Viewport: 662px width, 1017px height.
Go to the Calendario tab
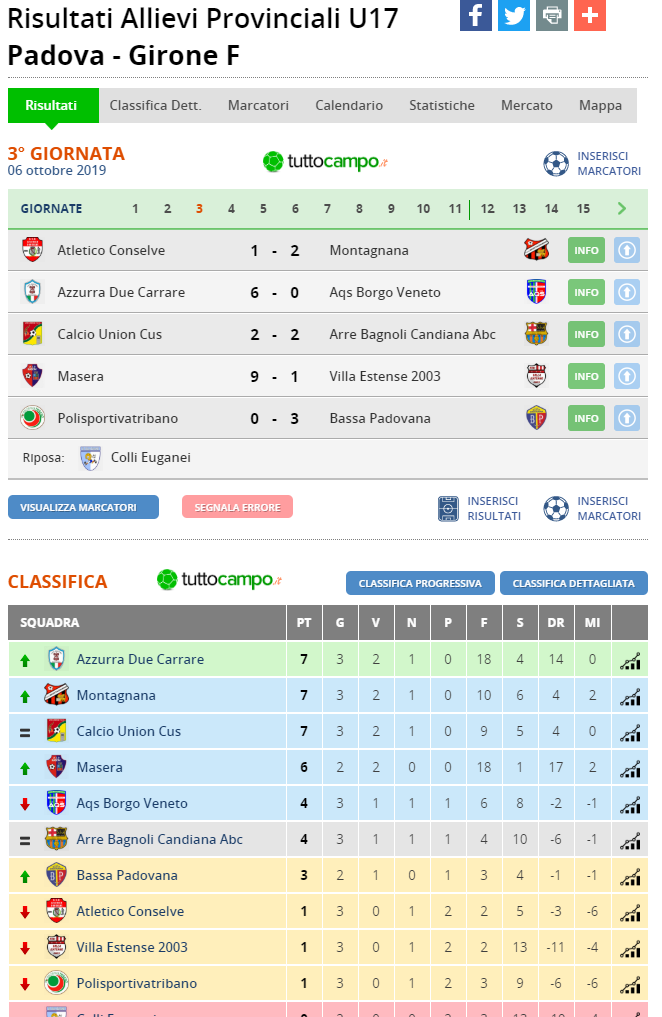pos(349,105)
